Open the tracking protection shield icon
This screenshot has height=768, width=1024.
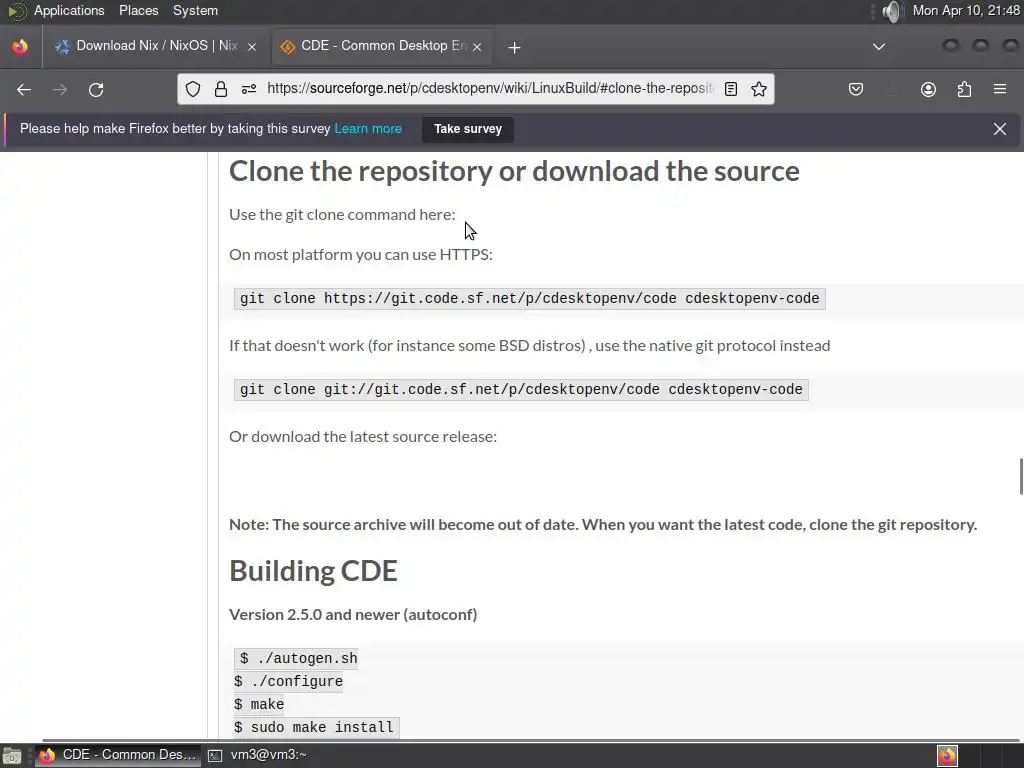point(193,89)
